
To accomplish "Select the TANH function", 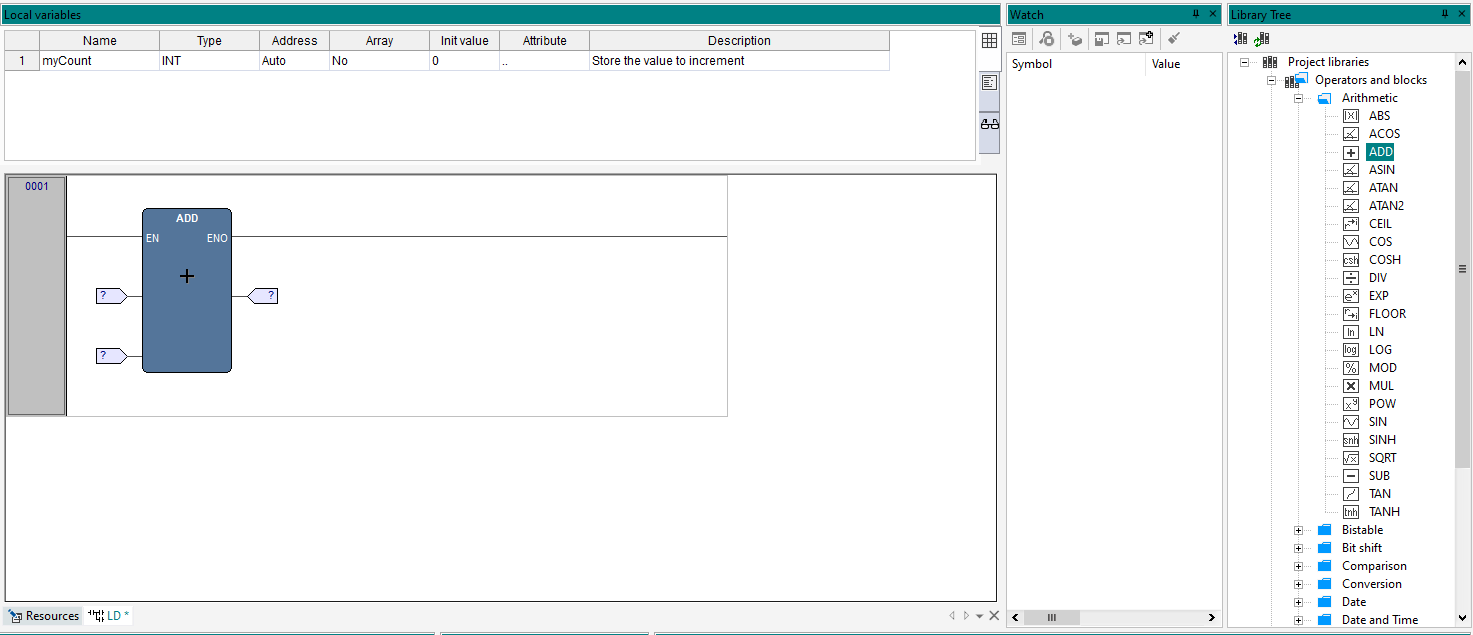I will (1384, 512).
